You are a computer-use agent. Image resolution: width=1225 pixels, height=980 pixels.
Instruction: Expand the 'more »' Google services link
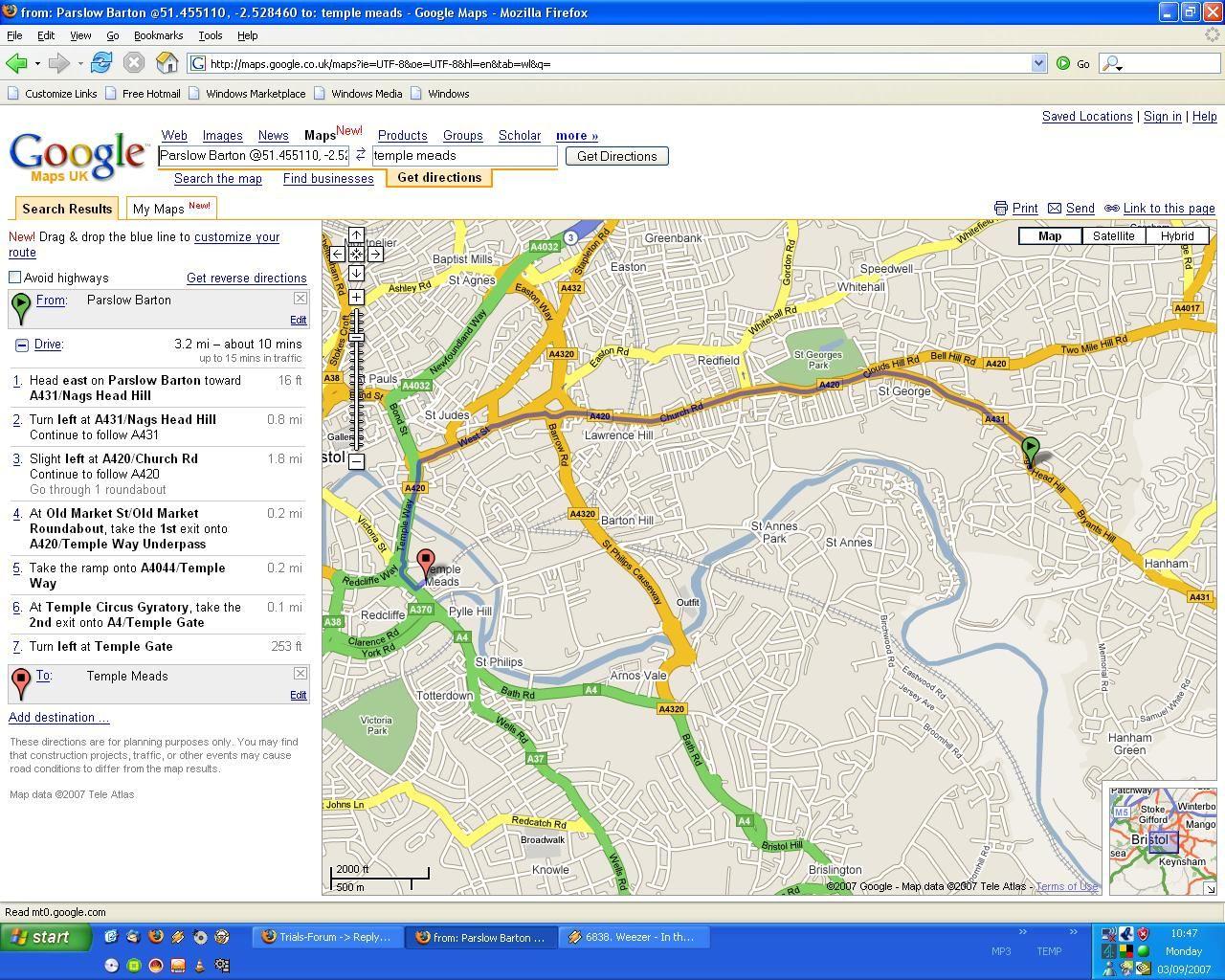click(576, 136)
